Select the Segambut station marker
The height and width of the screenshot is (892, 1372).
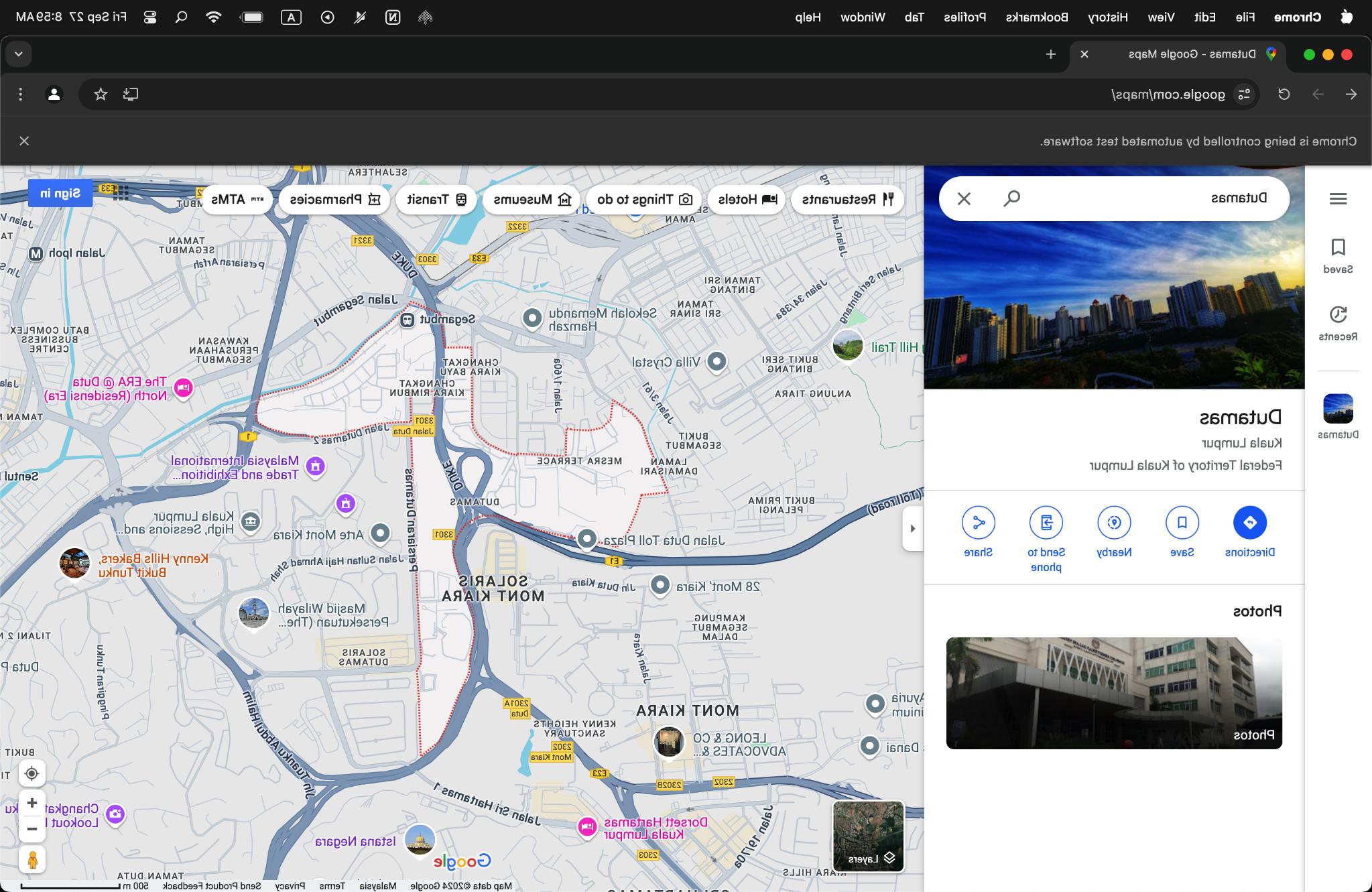408,320
